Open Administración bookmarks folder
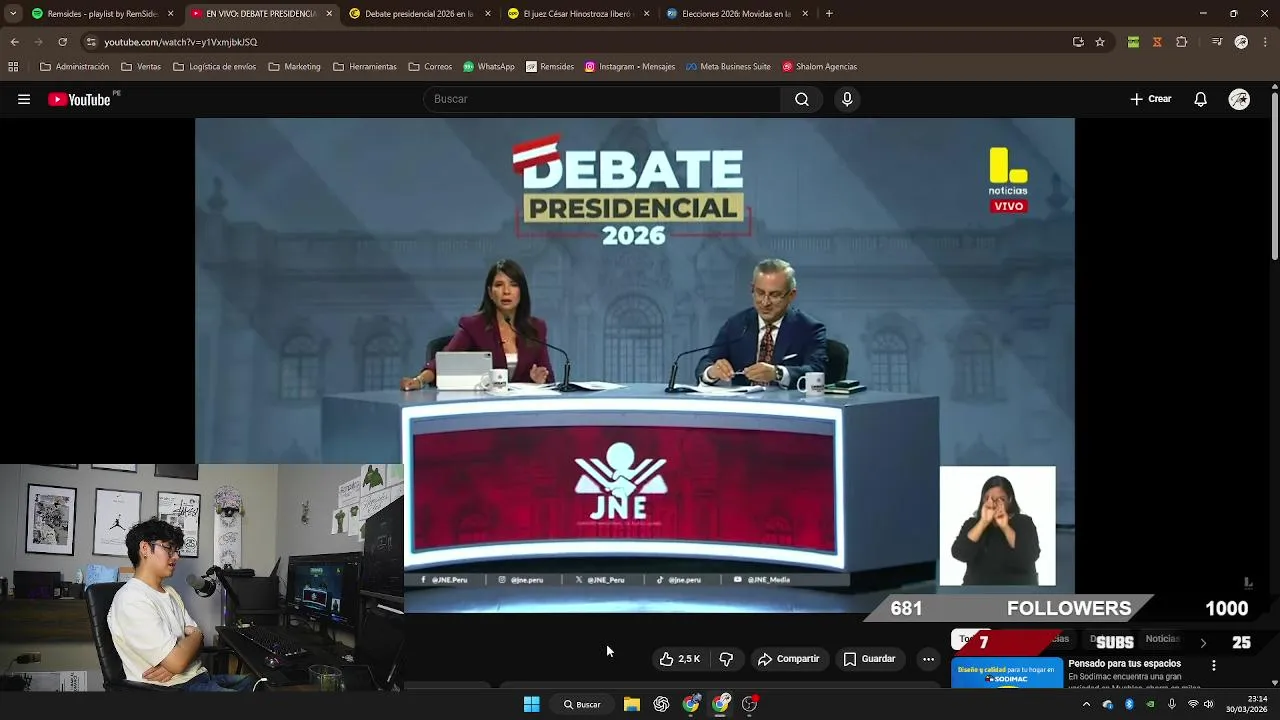The height and width of the screenshot is (720, 1280). click(75, 67)
